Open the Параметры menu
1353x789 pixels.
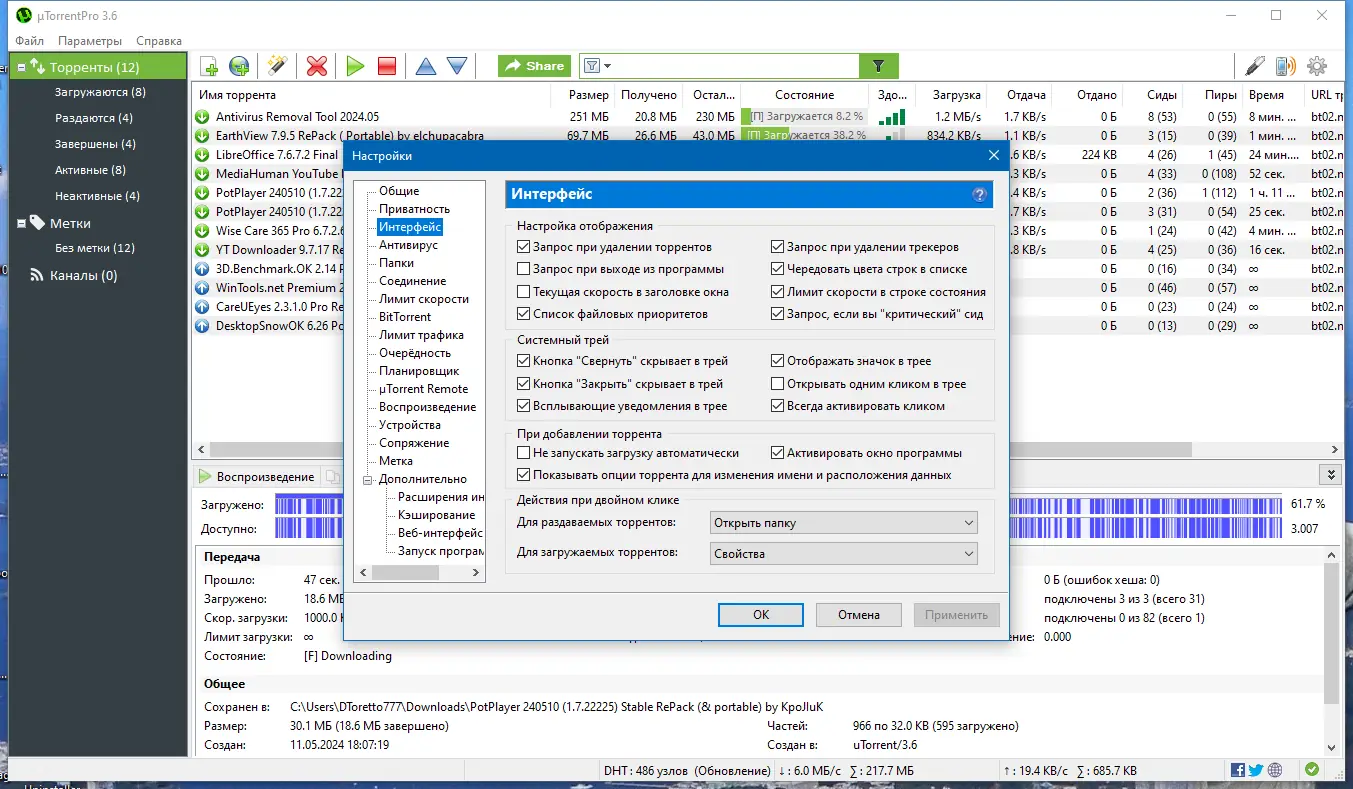point(90,41)
